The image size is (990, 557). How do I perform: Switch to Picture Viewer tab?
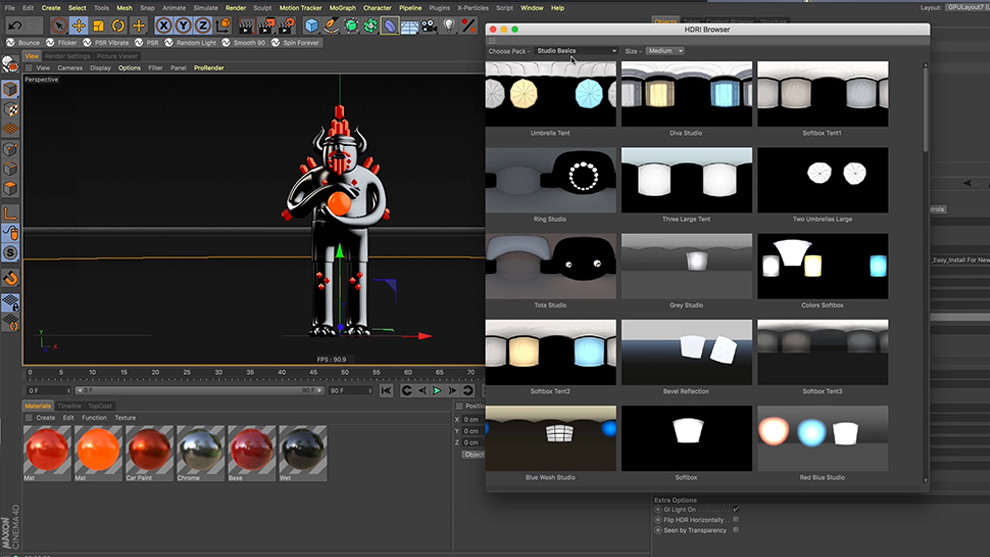117,56
